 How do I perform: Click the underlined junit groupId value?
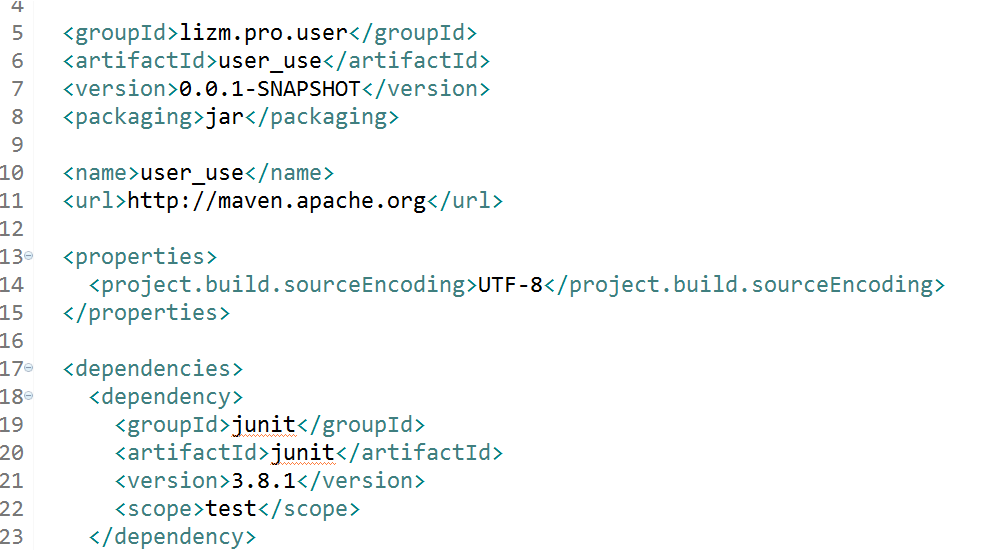[x=264, y=425]
